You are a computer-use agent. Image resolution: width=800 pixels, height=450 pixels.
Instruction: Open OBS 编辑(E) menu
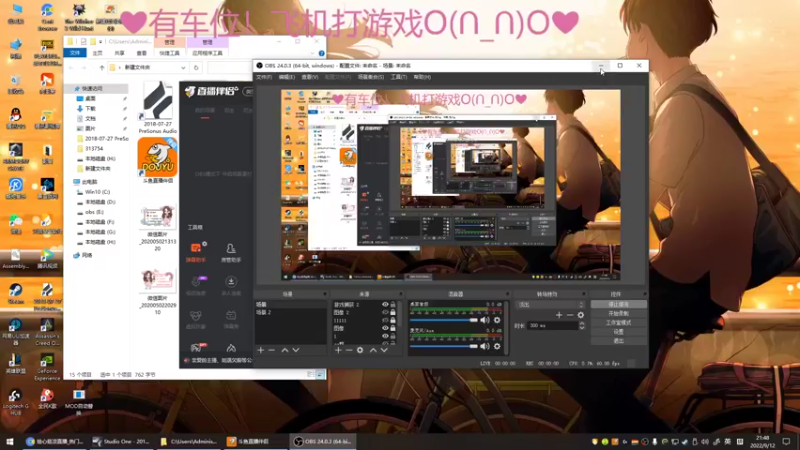click(x=287, y=77)
